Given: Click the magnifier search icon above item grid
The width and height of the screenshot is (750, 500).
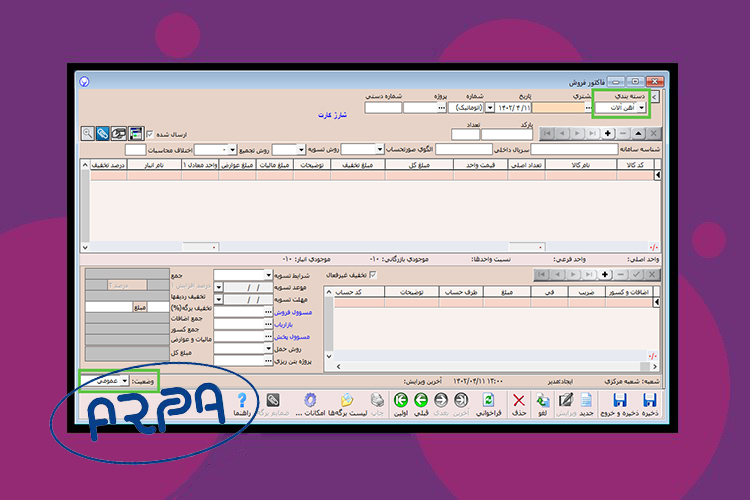Looking at the screenshot, I should pyautogui.click(x=87, y=133).
